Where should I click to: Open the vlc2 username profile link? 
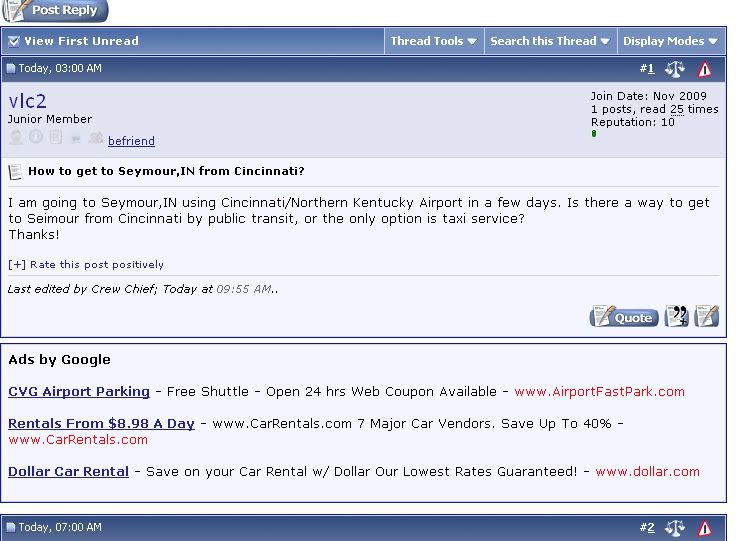tap(27, 101)
